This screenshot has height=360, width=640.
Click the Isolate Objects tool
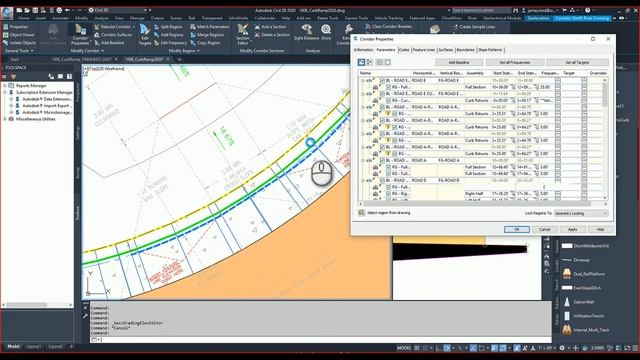tap(19, 42)
